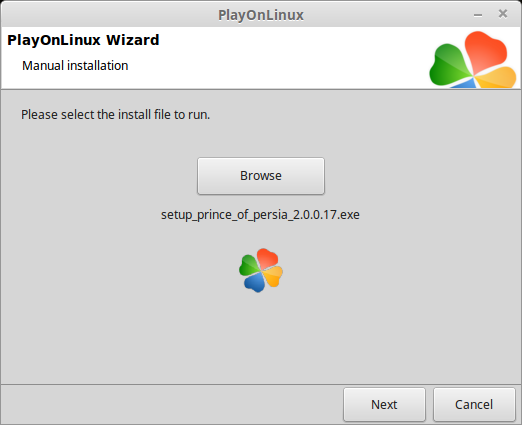The image size is (522, 425).
Task: Click the red petal of the header logo
Action: (485, 50)
